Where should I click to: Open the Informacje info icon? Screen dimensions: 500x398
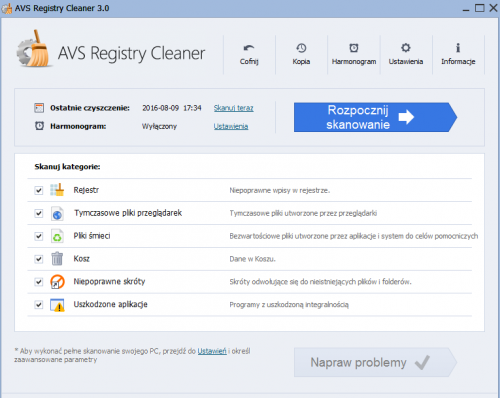tap(458, 48)
